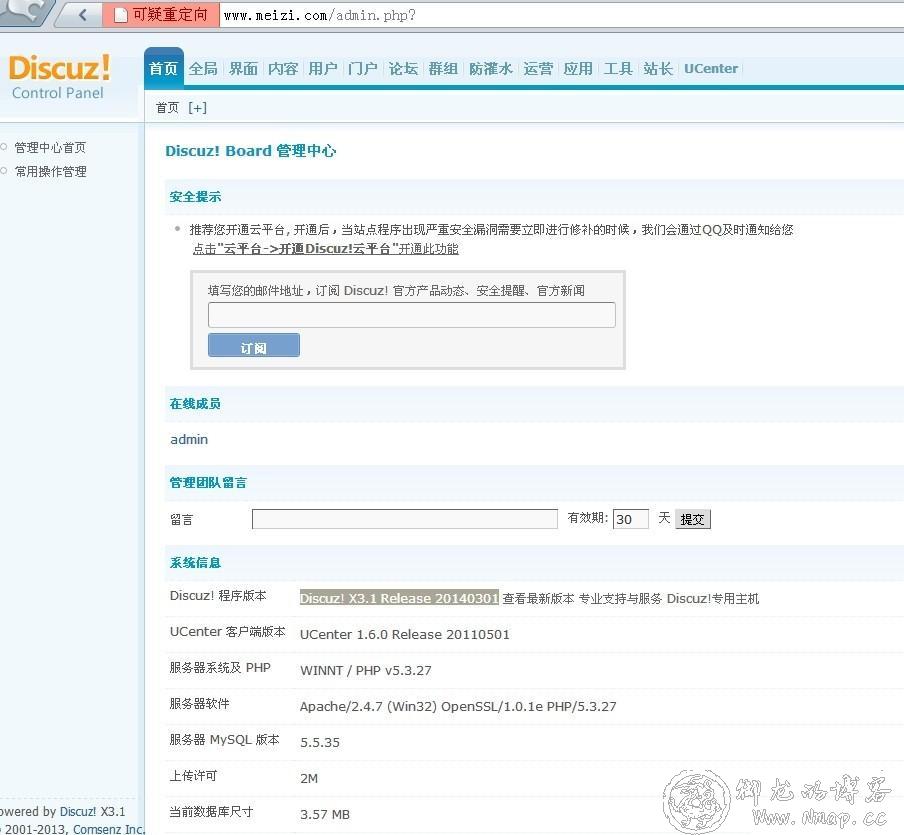This screenshot has height=835, width=904.
Task: Click the 3.57 MB database size value
Action: (325, 814)
